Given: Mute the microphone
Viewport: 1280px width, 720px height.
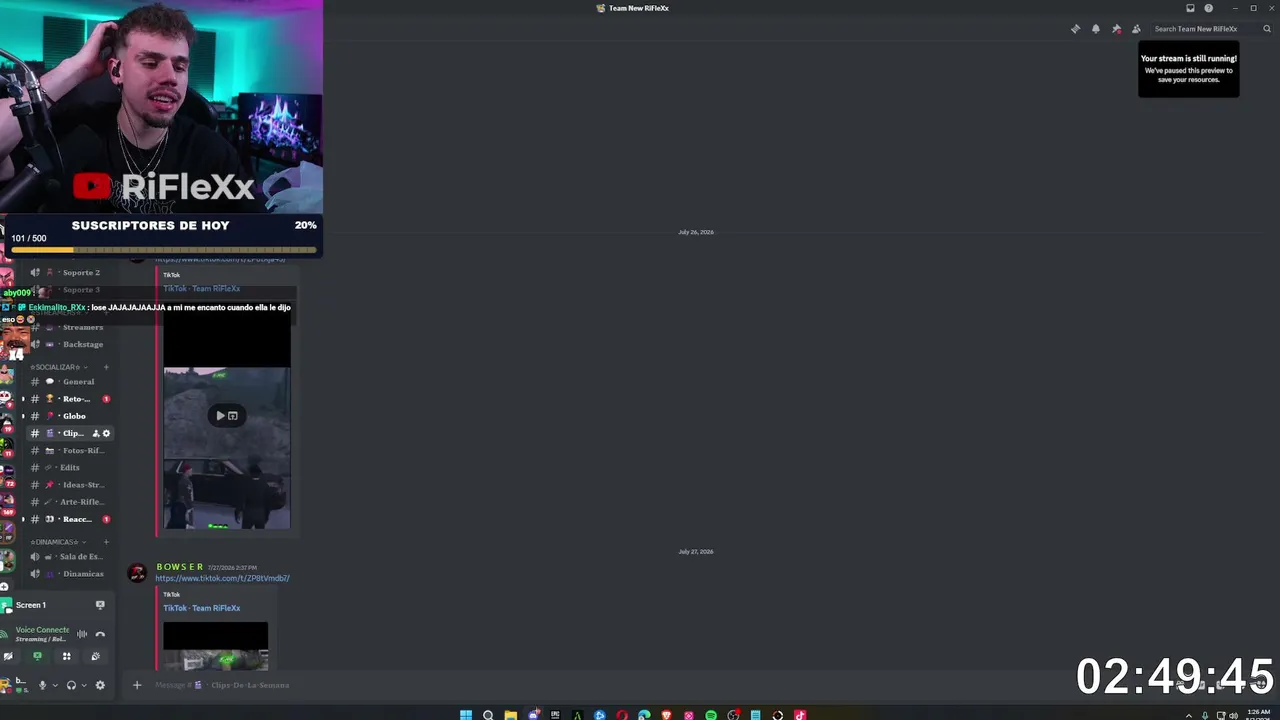Looking at the screenshot, I should [x=42, y=685].
